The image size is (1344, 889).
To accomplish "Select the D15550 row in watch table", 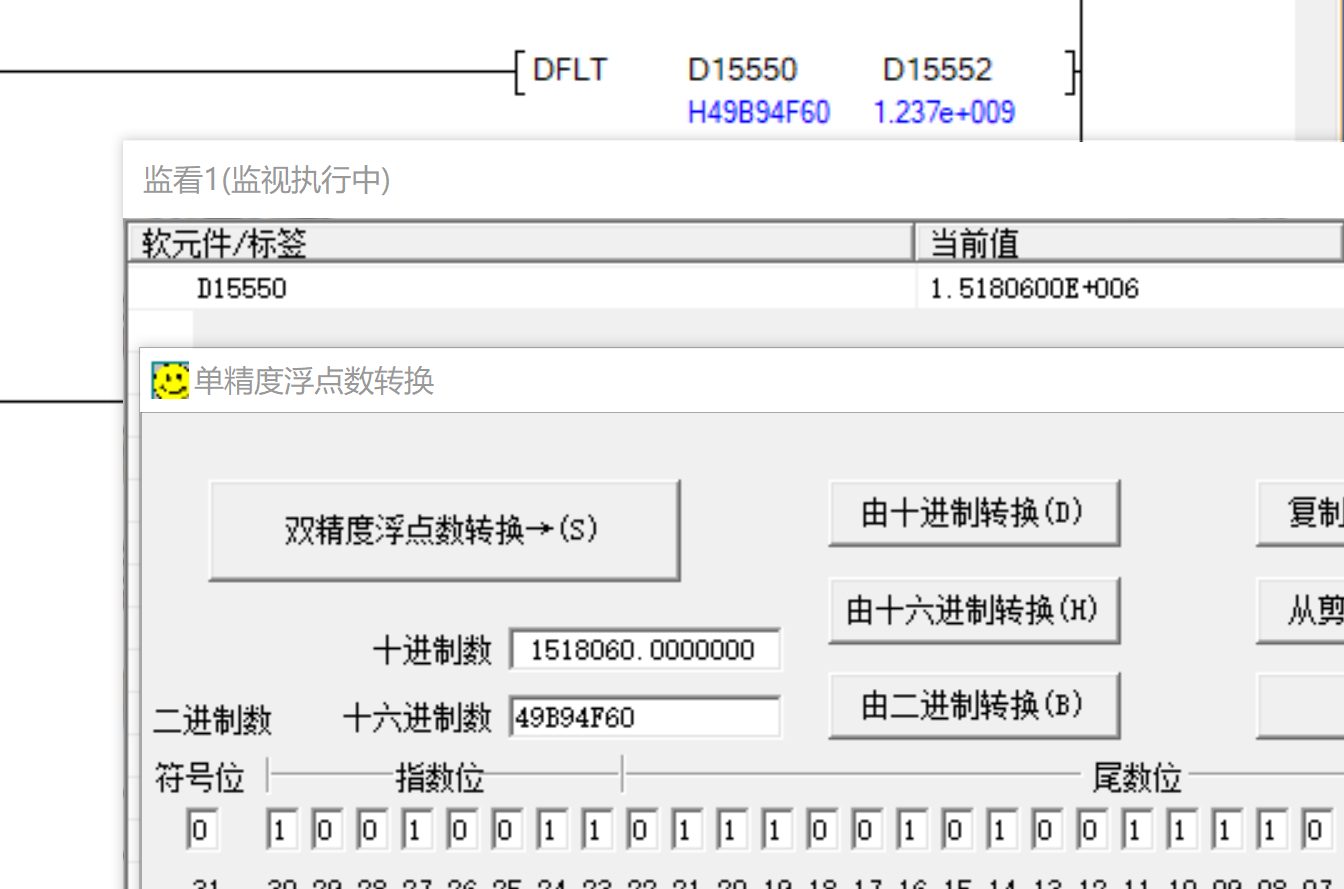I will click(x=241, y=289).
